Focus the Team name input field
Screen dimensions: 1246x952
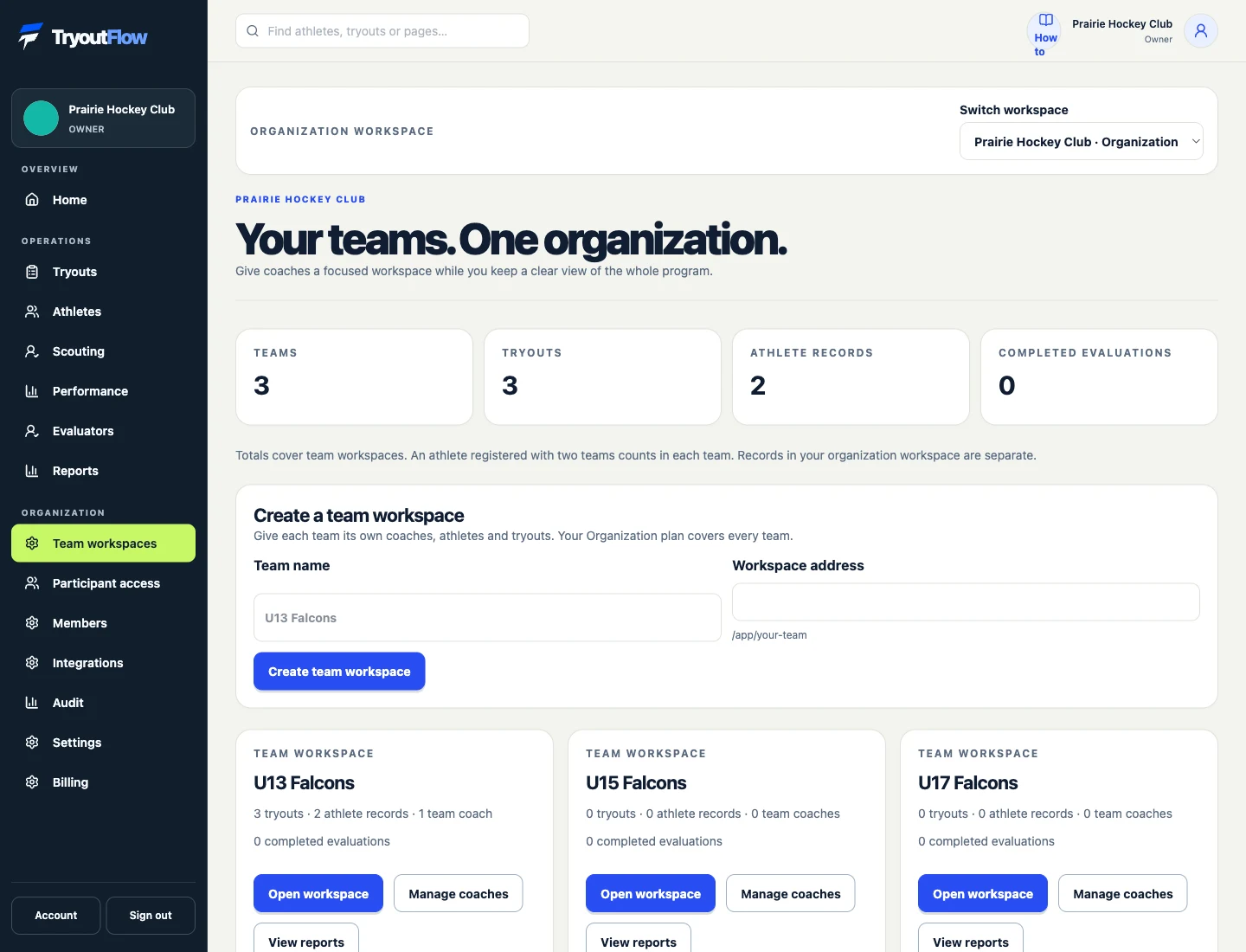pos(487,618)
